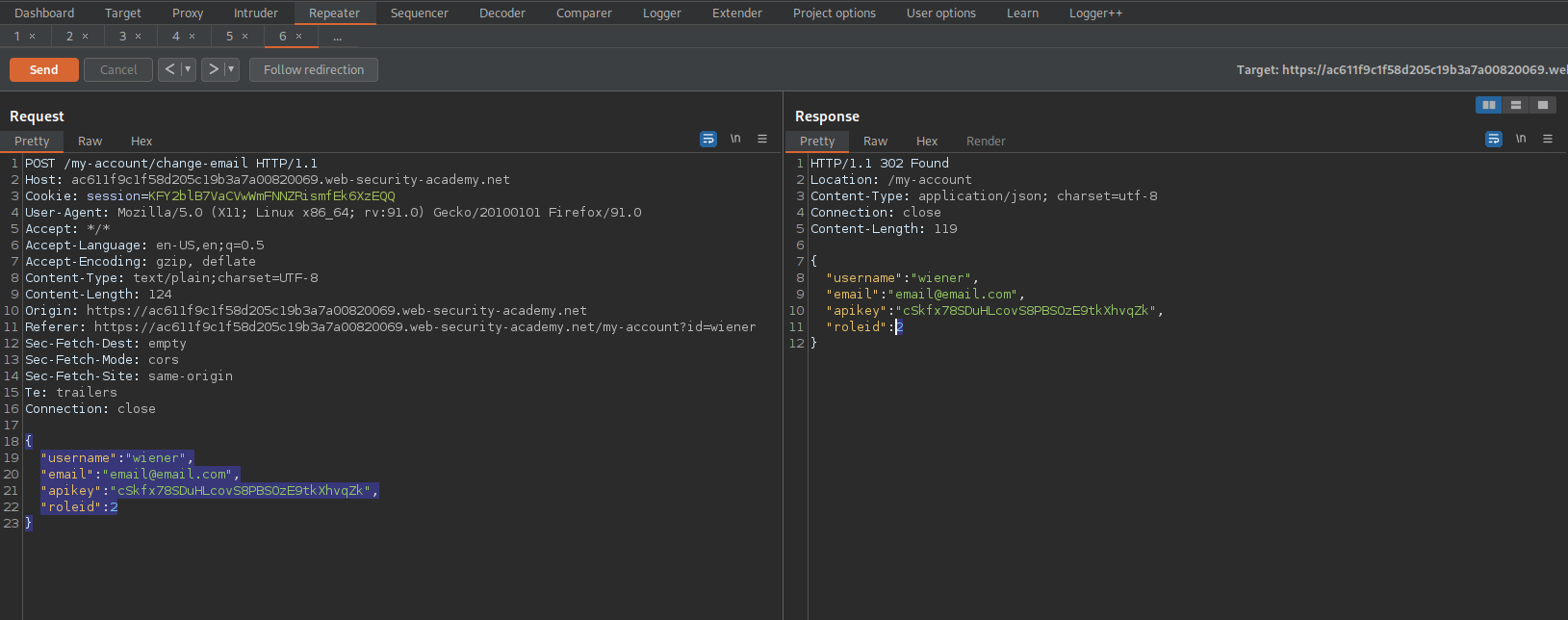
Task: Add new Repeater tab via ellipsis
Action: (337, 37)
